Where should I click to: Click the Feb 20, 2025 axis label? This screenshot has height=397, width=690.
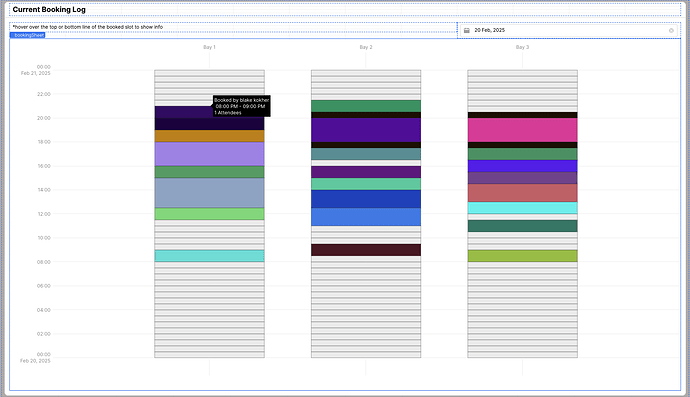[36, 360]
